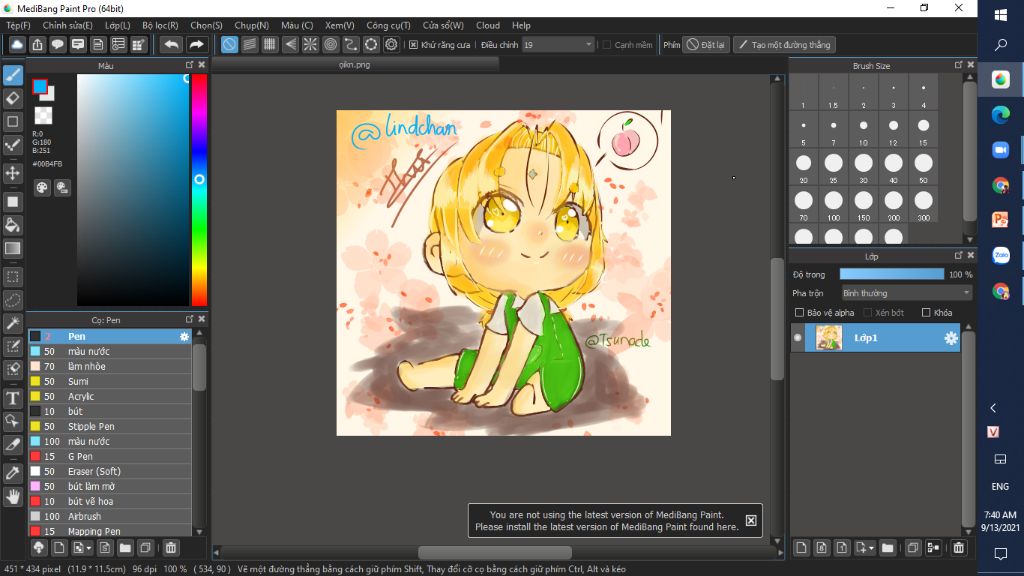
Task: Click the Undo arrow
Action: tap(171, 44)
